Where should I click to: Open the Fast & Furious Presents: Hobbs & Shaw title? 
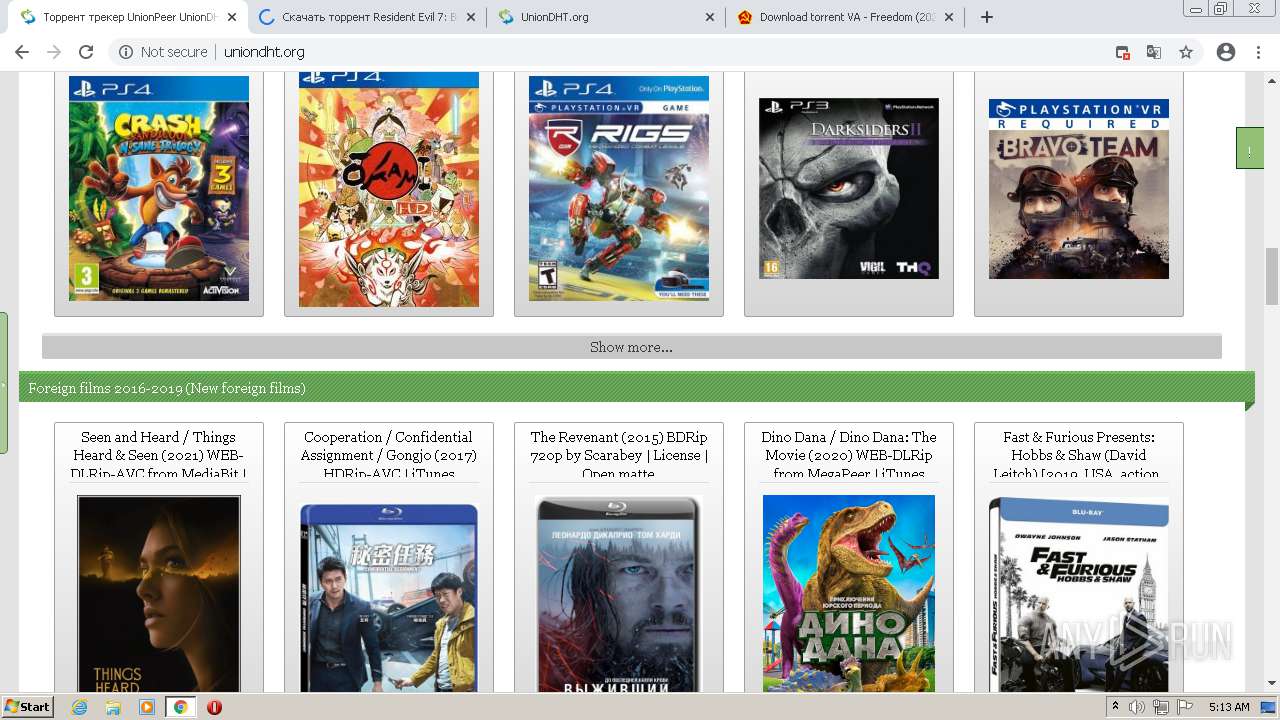1079,455
